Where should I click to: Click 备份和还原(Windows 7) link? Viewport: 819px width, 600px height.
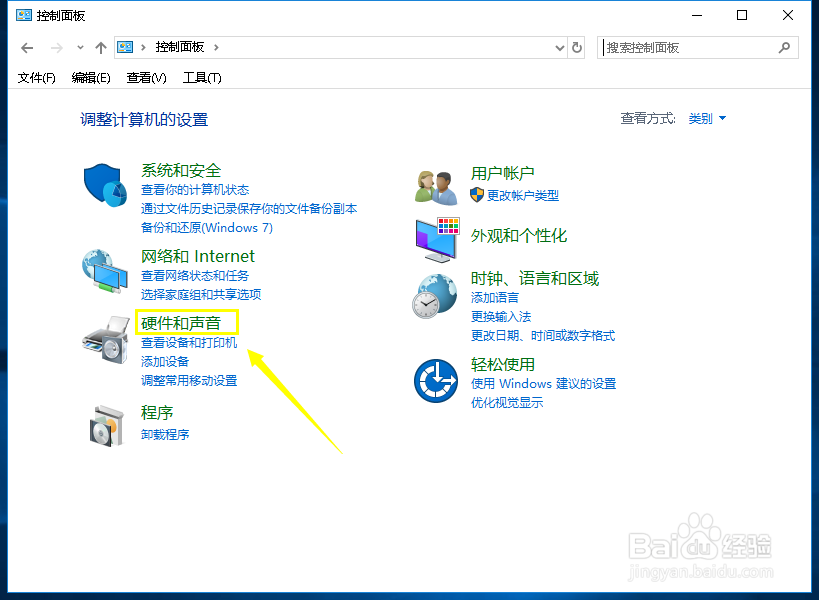pyautogui.click(x=207, y=228)
